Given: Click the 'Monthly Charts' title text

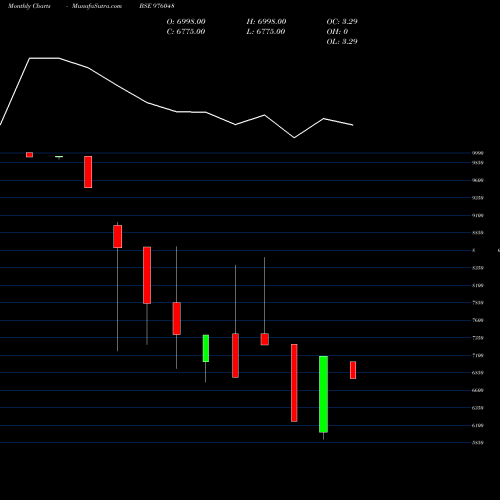Looking at the screenshot, I should click(x=29, y=6).
